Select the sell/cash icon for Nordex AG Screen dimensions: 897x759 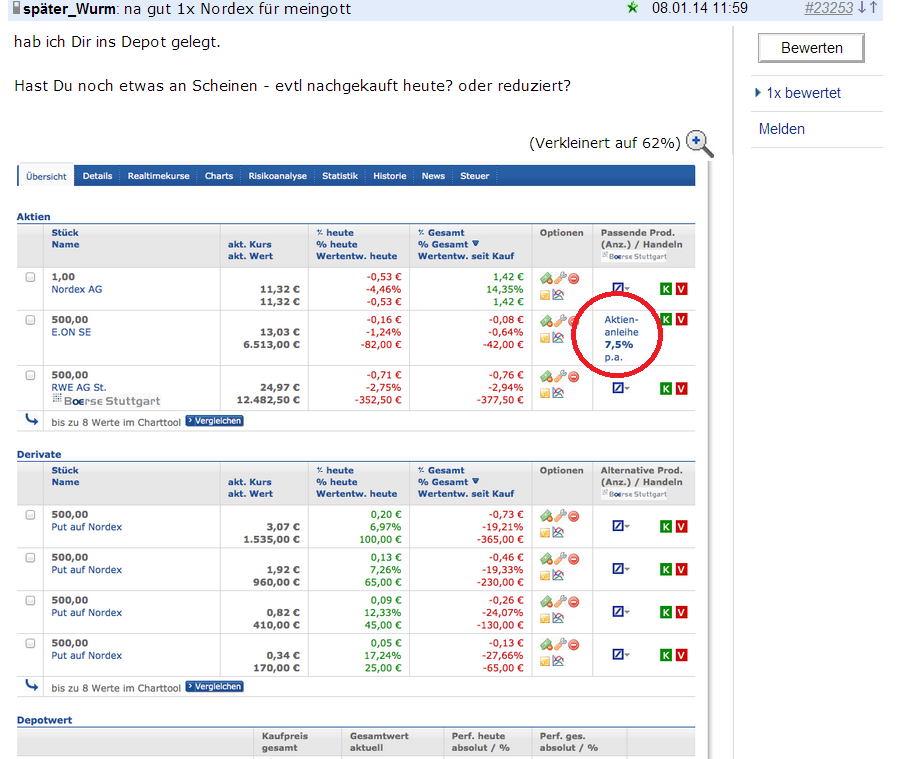tap(546, 276)
